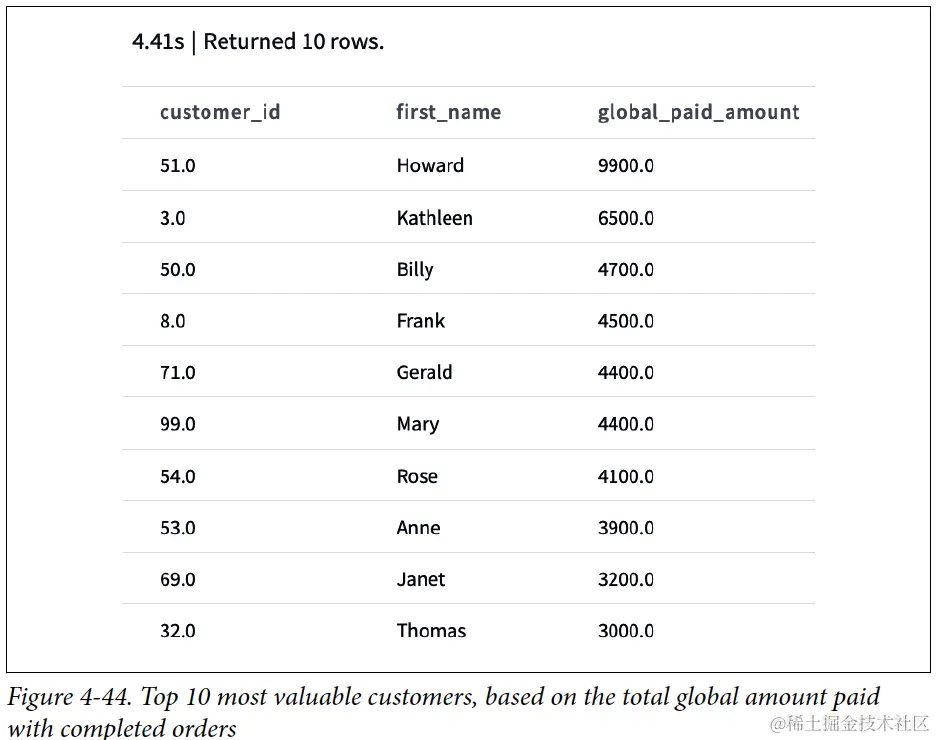The width and height of the screenshot is (936, 740).
Task: Select the Anne name cell
Action: point(418,528)
